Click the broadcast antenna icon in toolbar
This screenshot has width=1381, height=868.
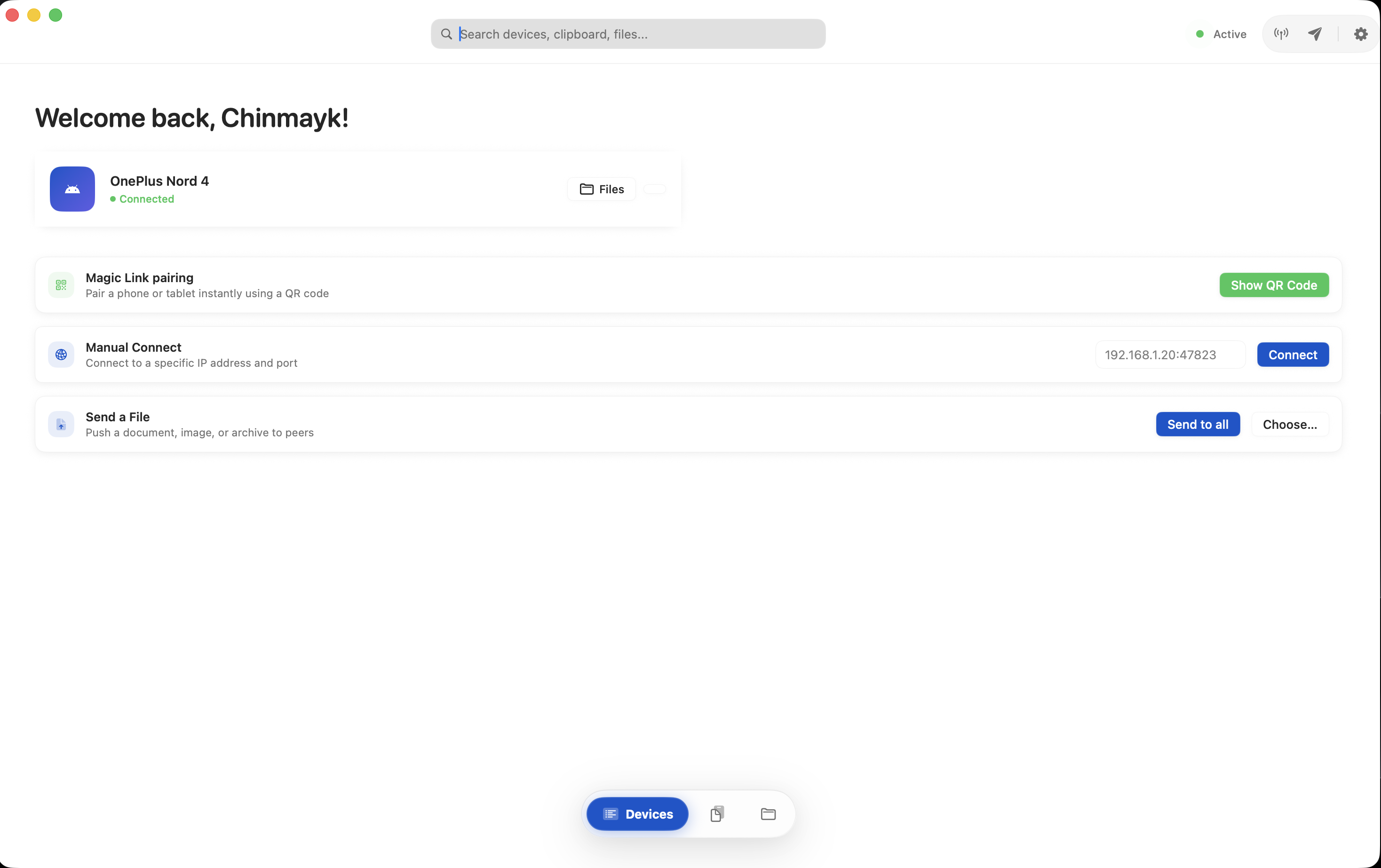[x=1281, y=34]
